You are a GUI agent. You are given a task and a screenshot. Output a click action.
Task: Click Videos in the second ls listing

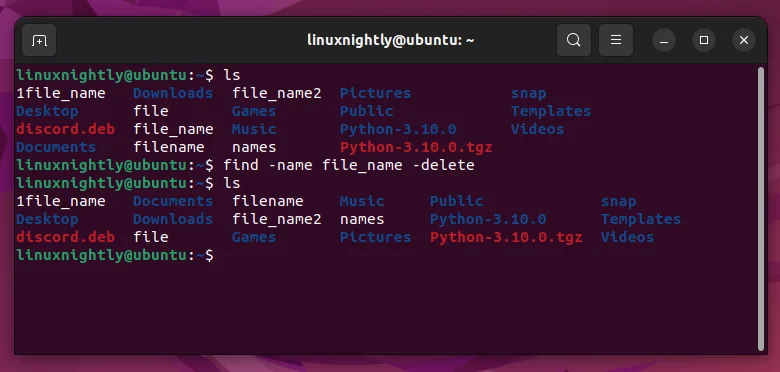click(628, 237)
